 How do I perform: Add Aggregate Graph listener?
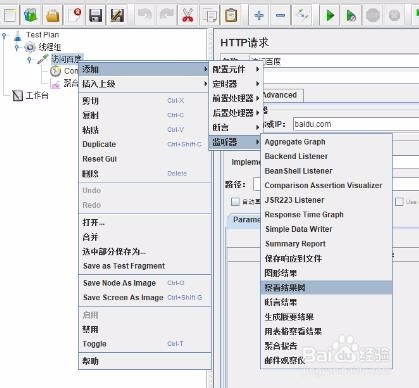pos(326,142)
